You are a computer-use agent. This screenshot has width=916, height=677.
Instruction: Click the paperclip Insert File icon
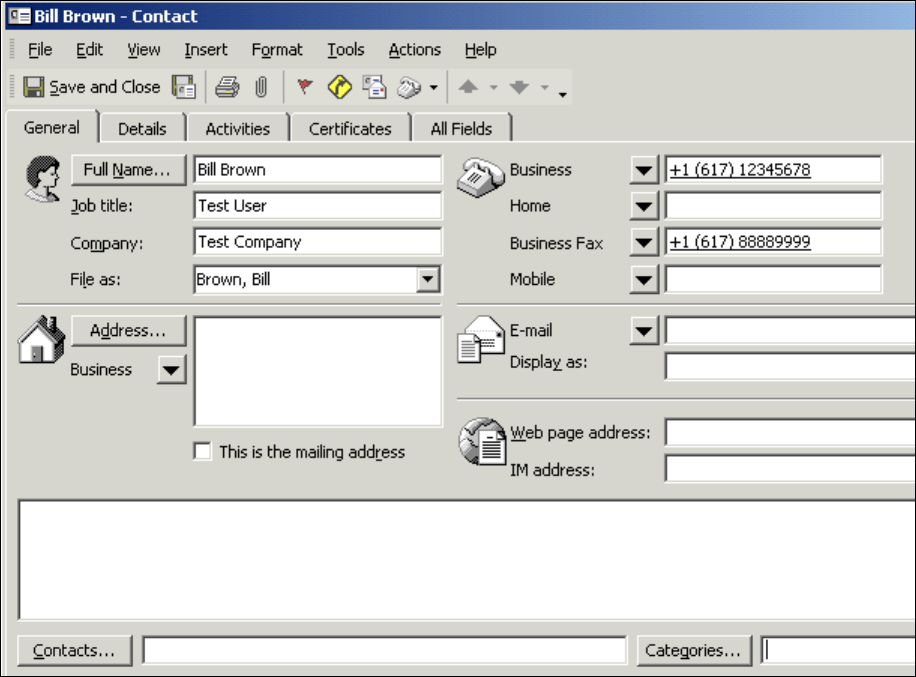point(261,87)
